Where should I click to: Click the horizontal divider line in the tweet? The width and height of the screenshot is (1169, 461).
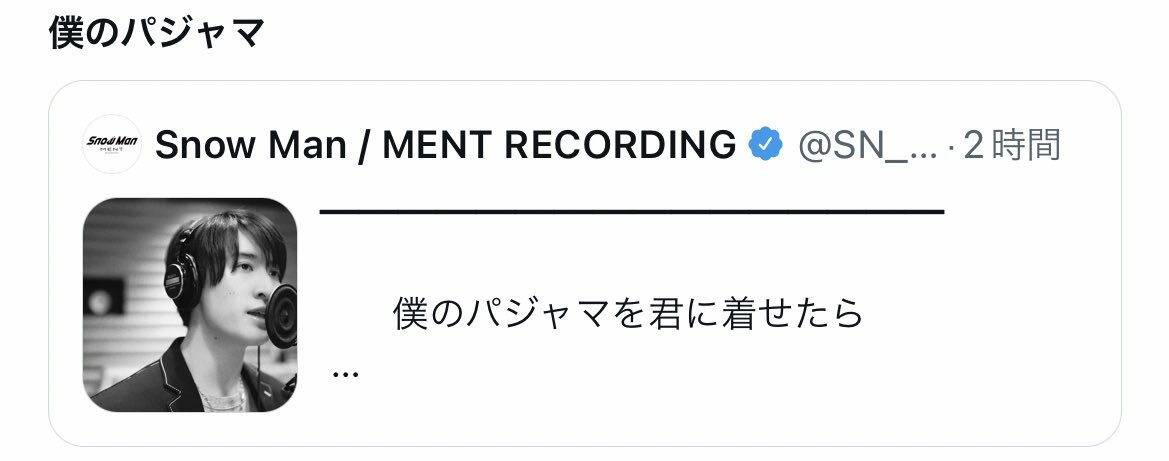(632, 213)
